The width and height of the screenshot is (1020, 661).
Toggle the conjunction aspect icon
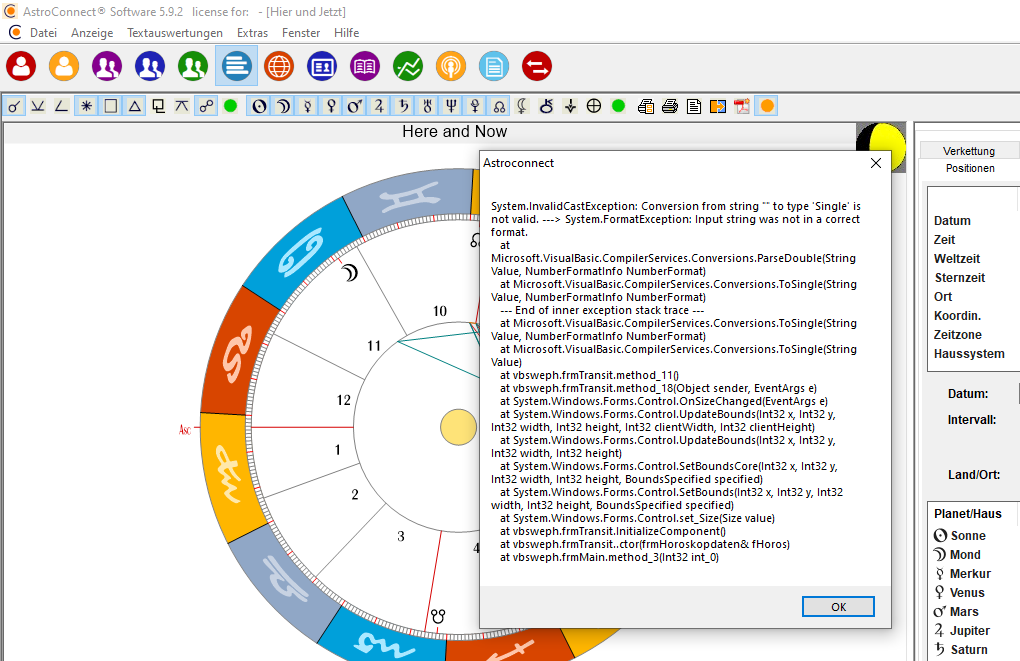tap(14, 106)
